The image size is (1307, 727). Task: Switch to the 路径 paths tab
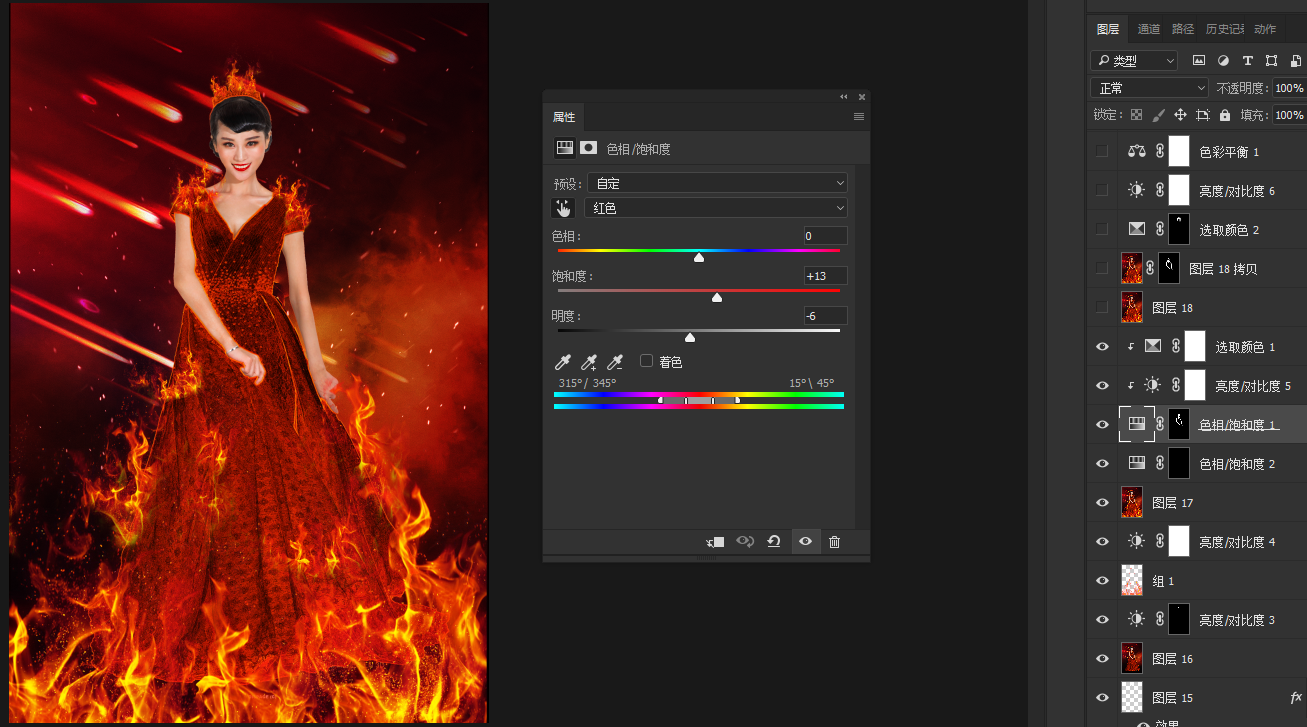click(1183, 29)
